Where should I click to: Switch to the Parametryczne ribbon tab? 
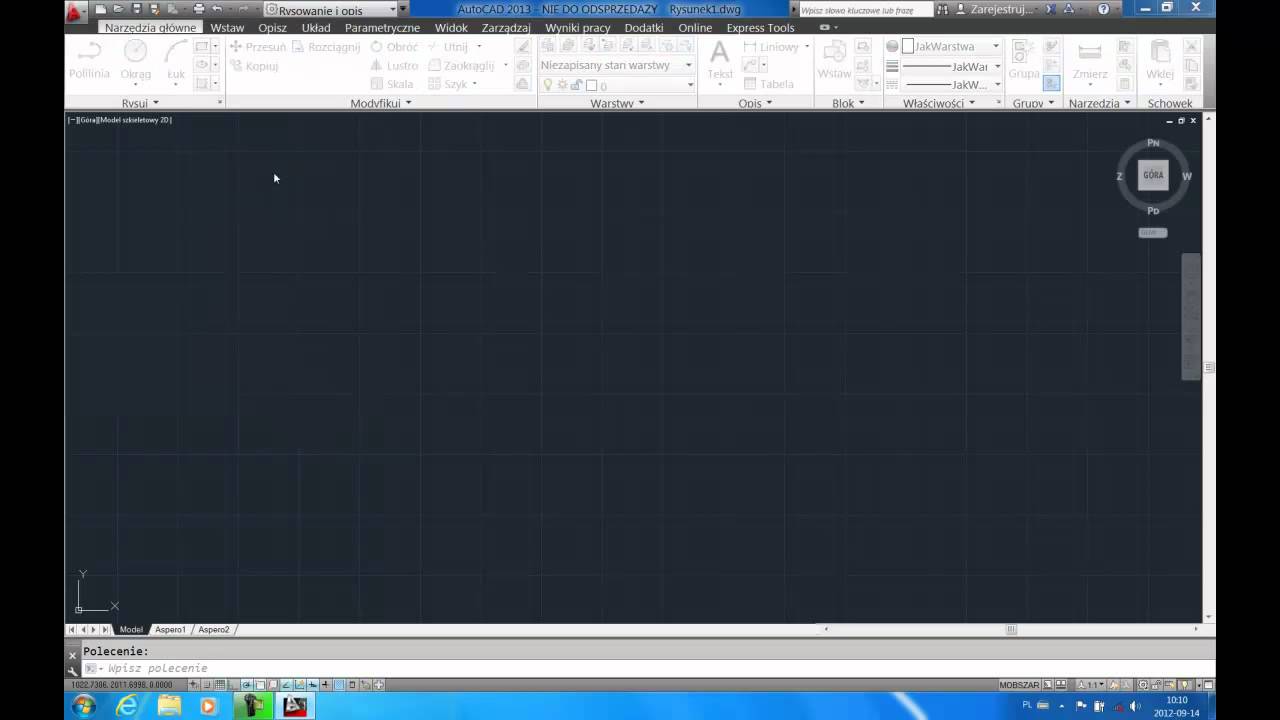(382, 28)
